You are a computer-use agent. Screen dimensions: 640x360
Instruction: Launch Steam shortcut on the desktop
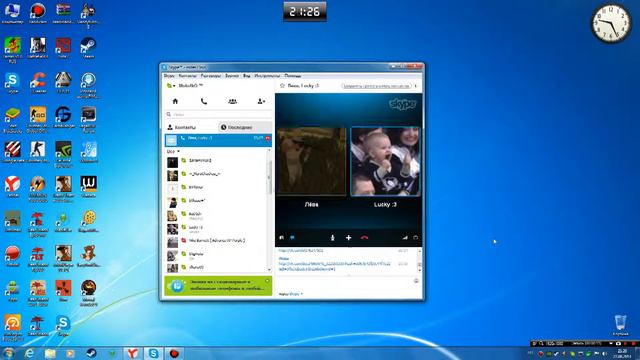[x=88, y=48]
